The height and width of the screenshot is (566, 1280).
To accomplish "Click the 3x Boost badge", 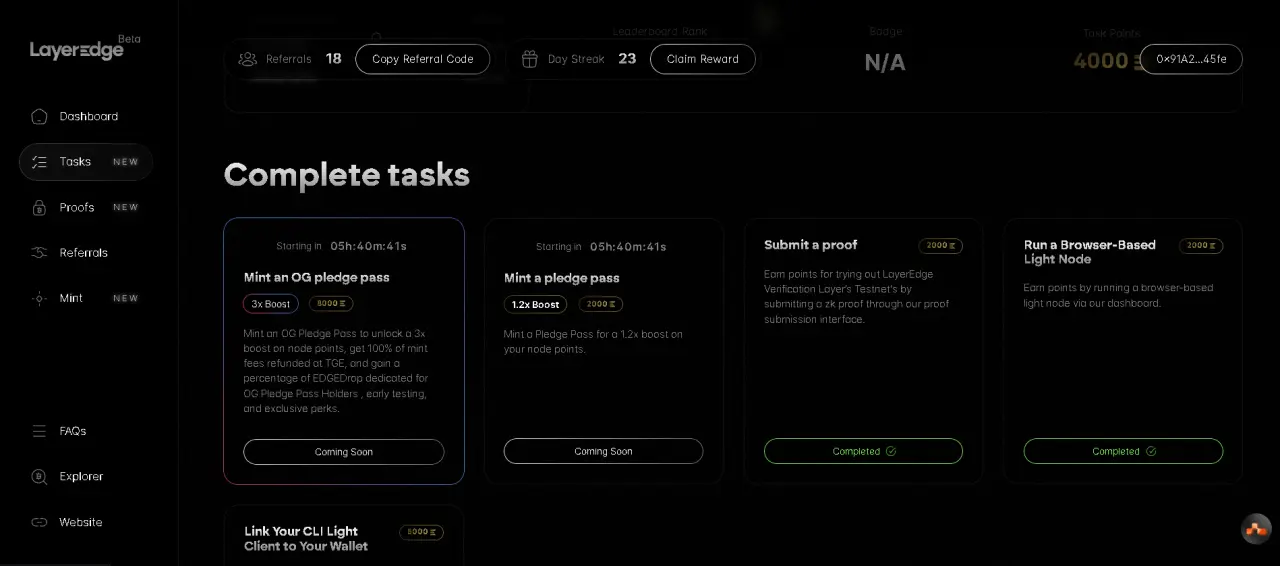I will [271, 304].
